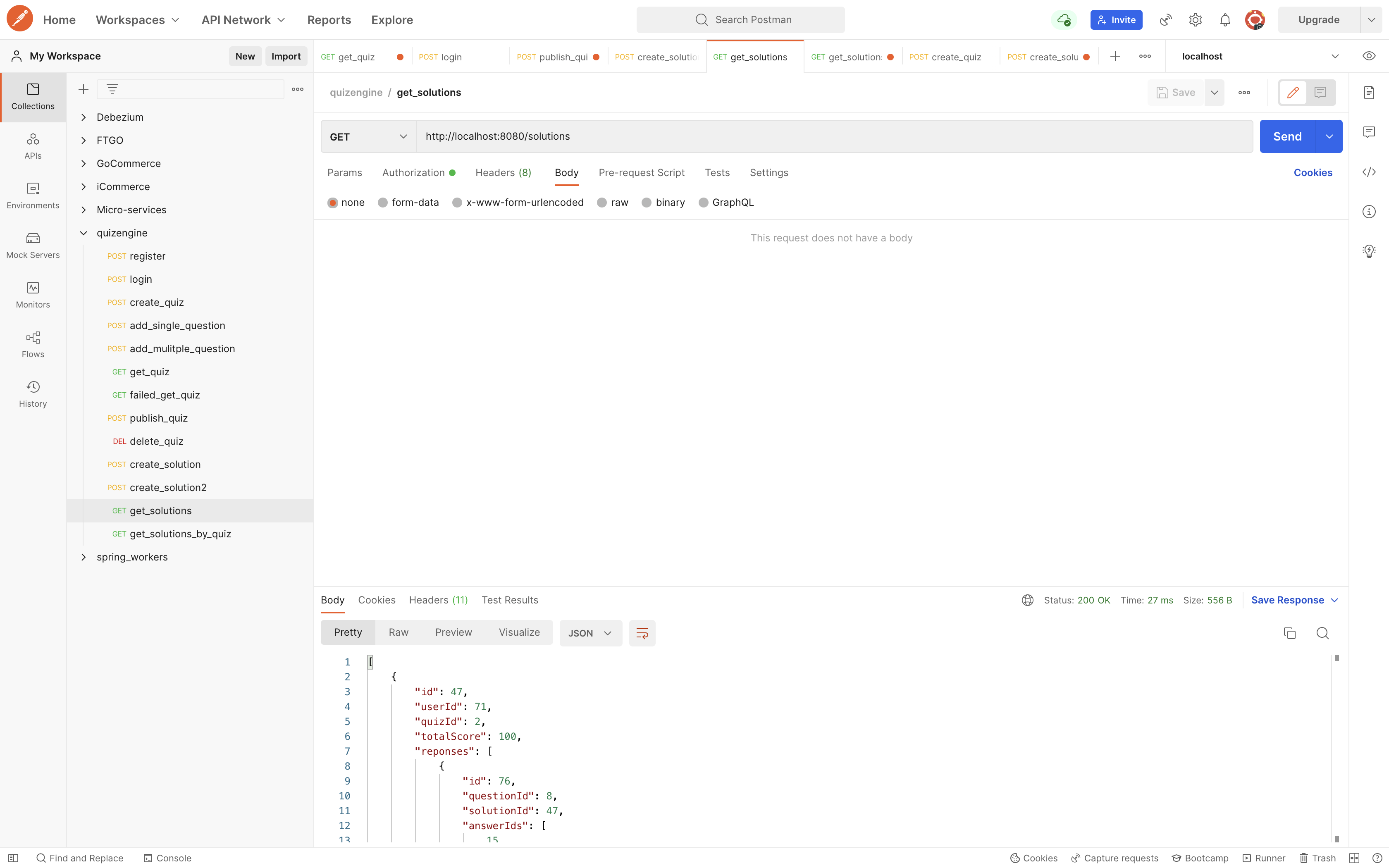1389x868 pixels.
Task: Expand the spring_workers collection
Action: tap(83, 557)
